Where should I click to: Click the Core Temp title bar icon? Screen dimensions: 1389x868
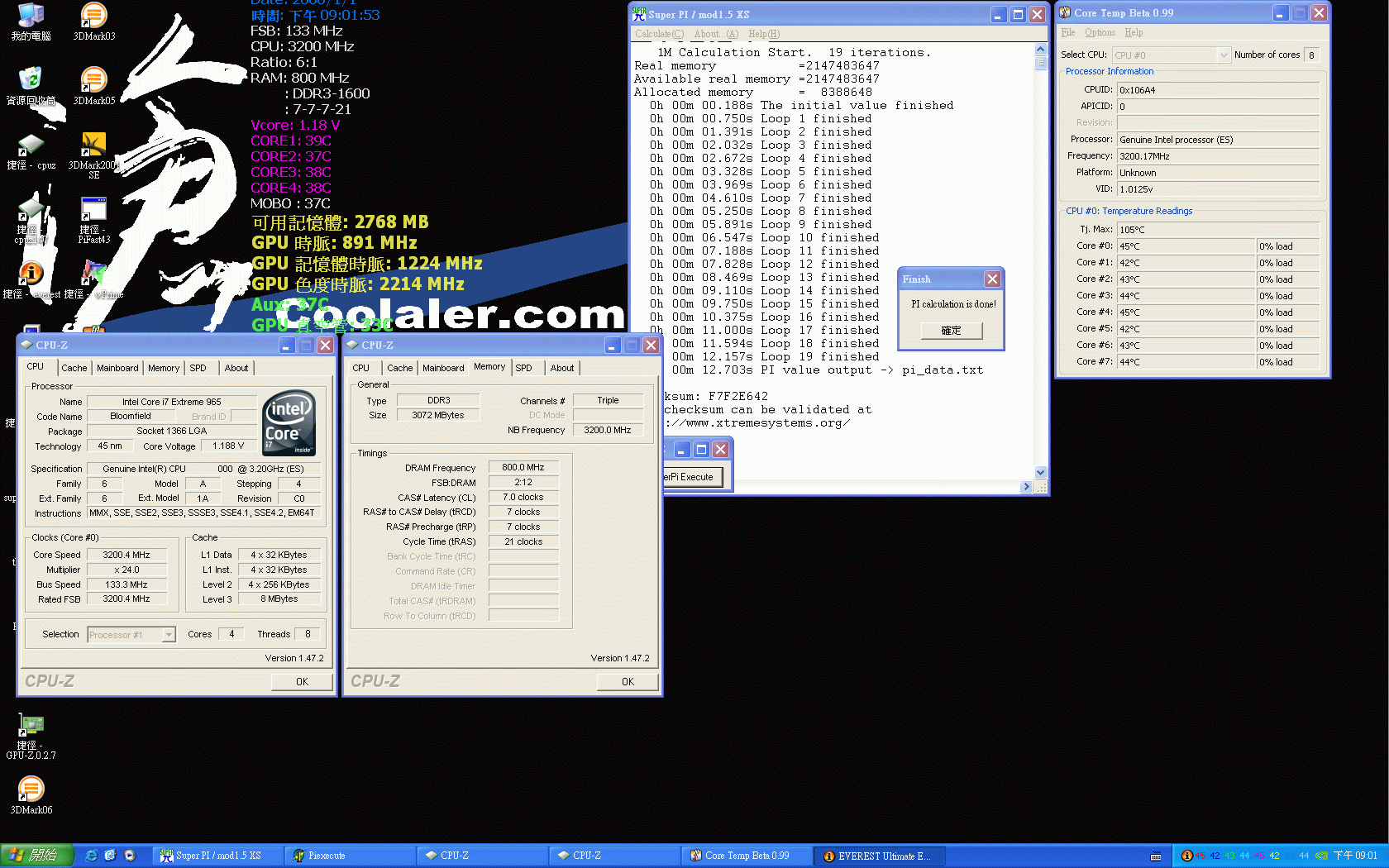tap(1065, 12)
